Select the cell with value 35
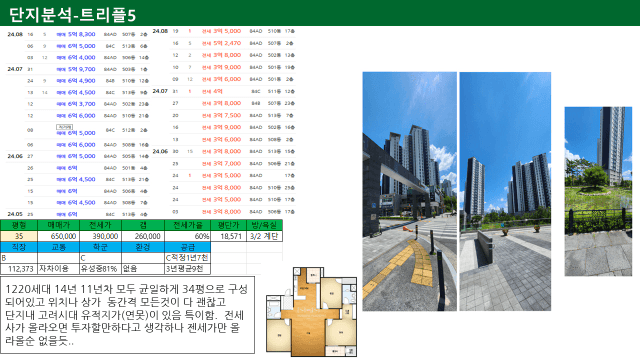640x360 pixels. coord(19,236)
